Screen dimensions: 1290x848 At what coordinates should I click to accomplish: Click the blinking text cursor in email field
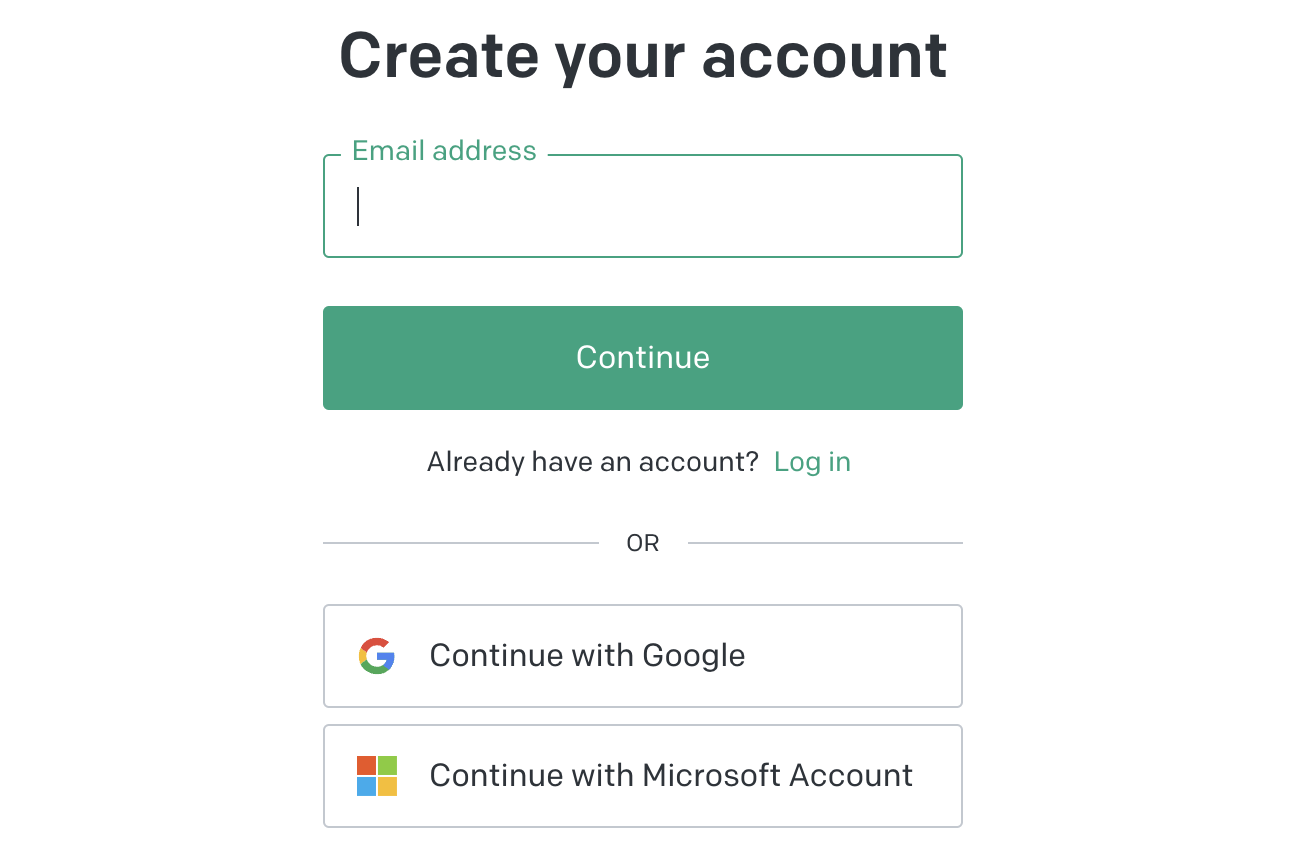point(358,207)
